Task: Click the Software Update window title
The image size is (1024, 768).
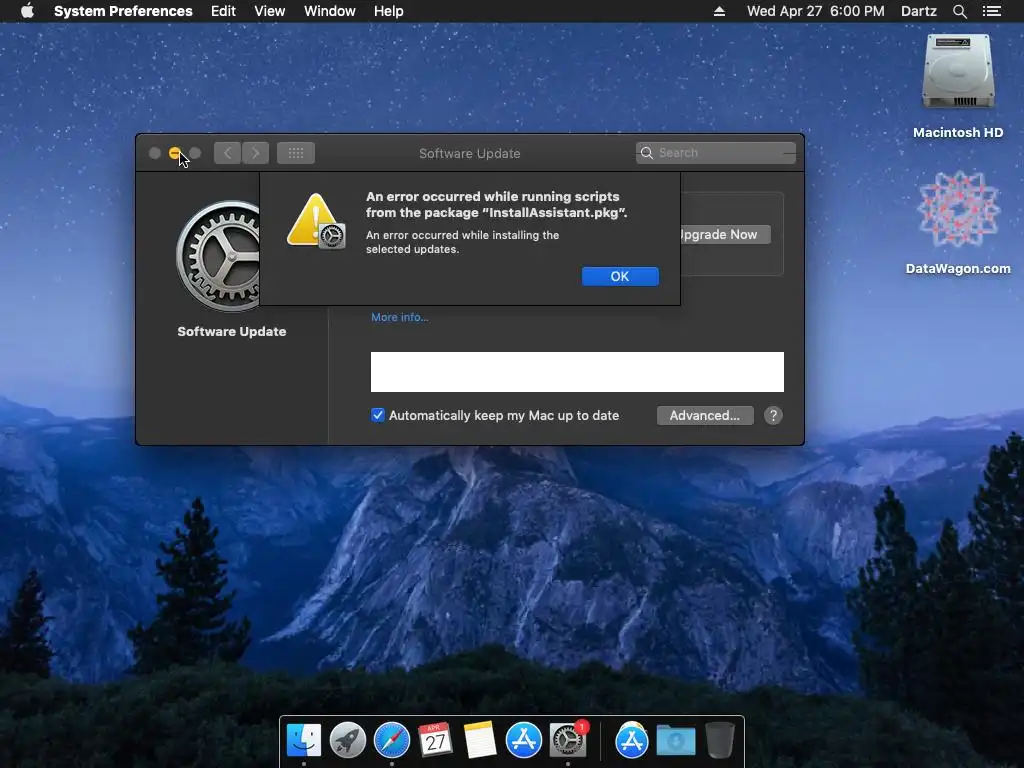Action: coord(470,153)
